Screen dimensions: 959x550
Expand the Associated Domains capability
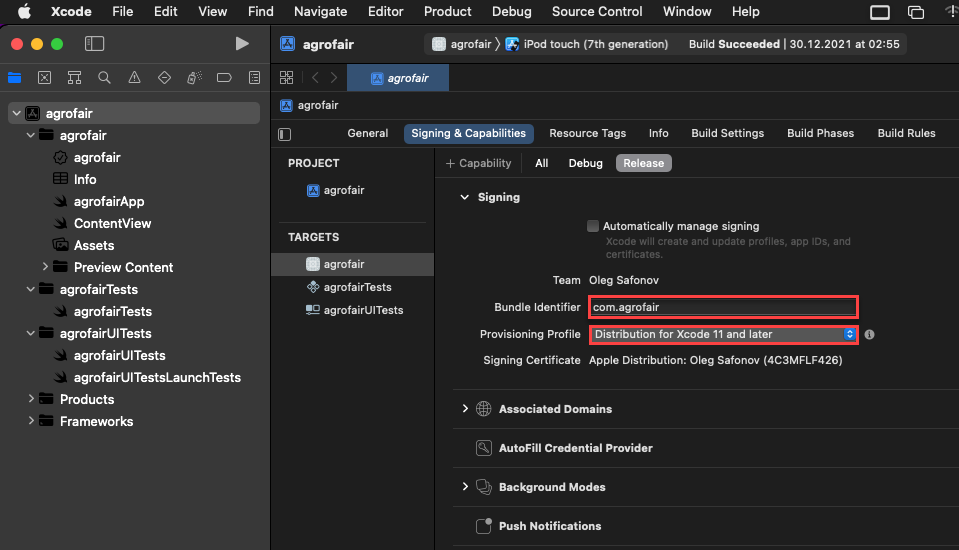point(465,408)
